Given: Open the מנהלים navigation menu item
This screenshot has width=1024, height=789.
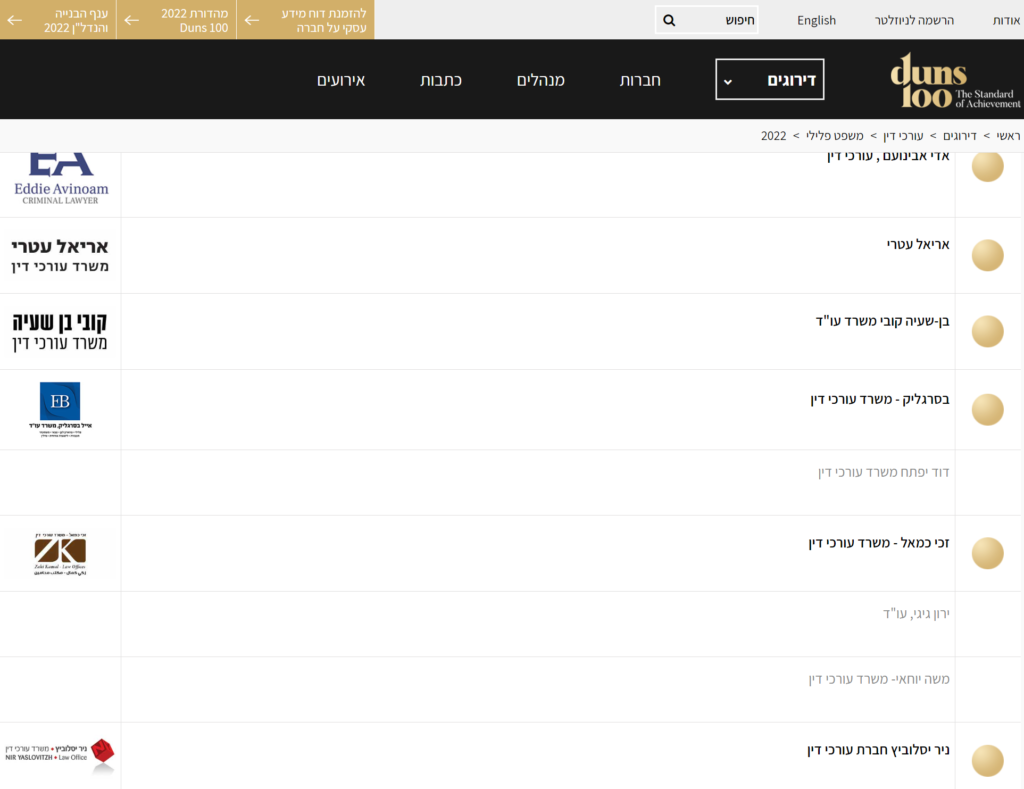Looking at the screenshot, I should 540,80.
